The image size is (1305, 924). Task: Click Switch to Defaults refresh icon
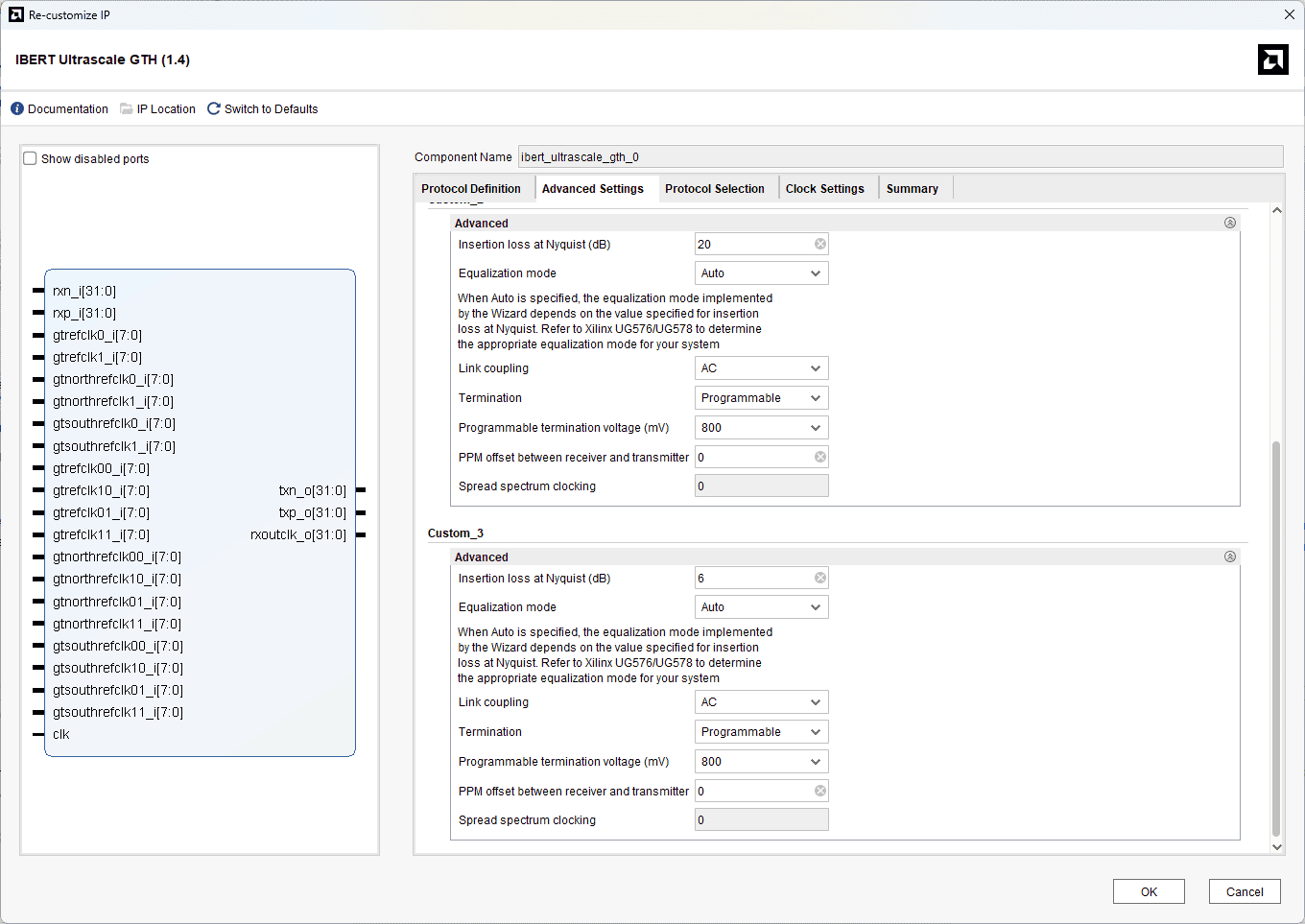pos(214,109)
